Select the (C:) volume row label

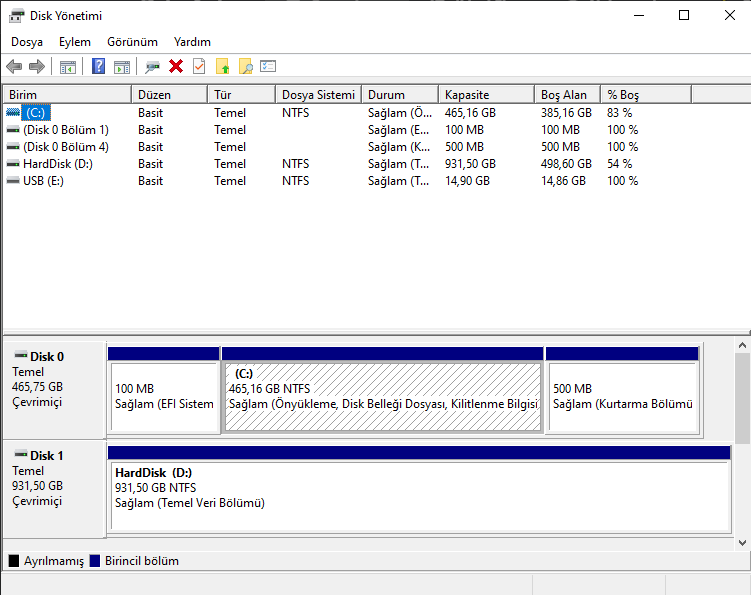36,113
